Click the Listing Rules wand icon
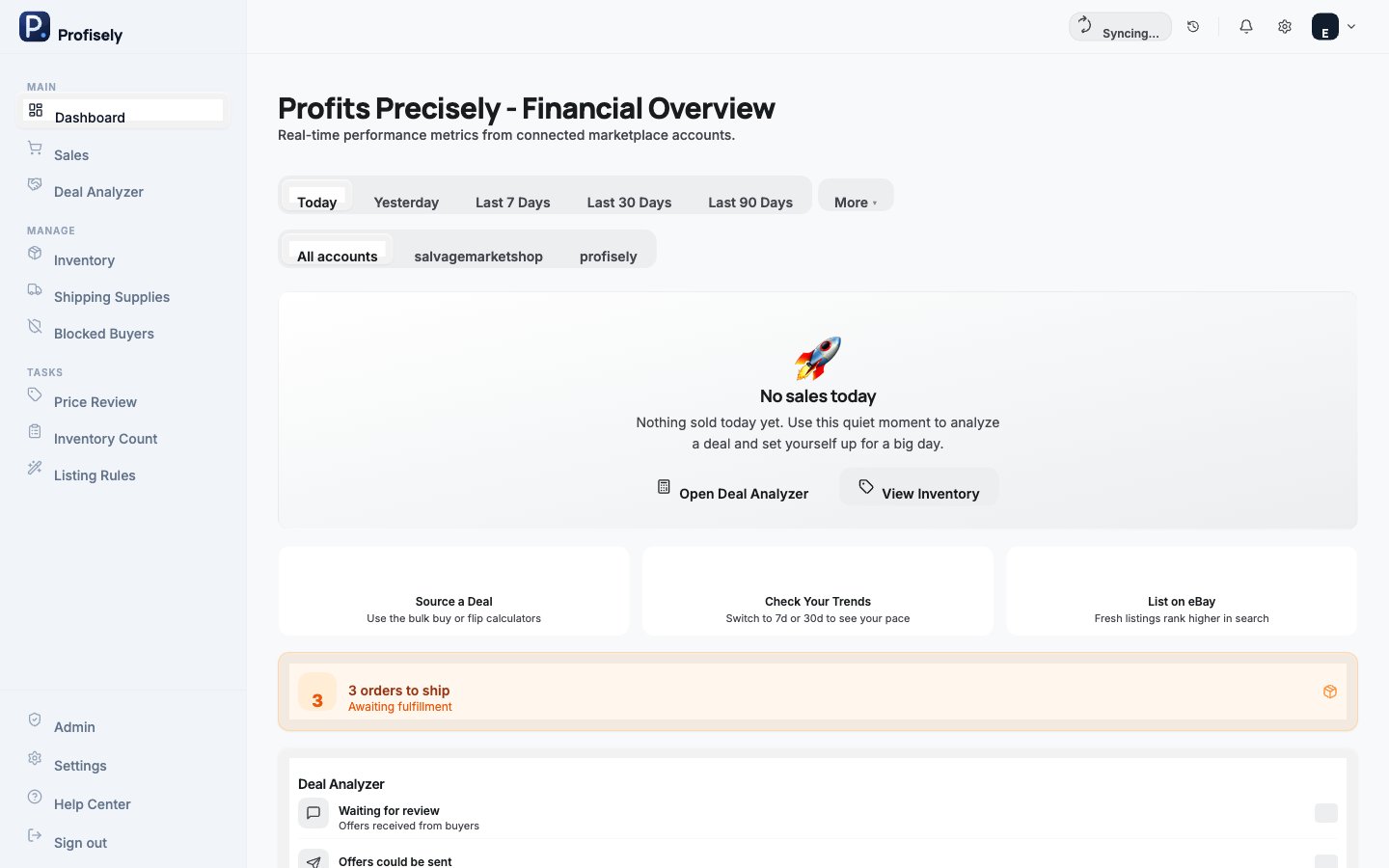The width and height of the screenshot is (1389, 868). point(35,468)
